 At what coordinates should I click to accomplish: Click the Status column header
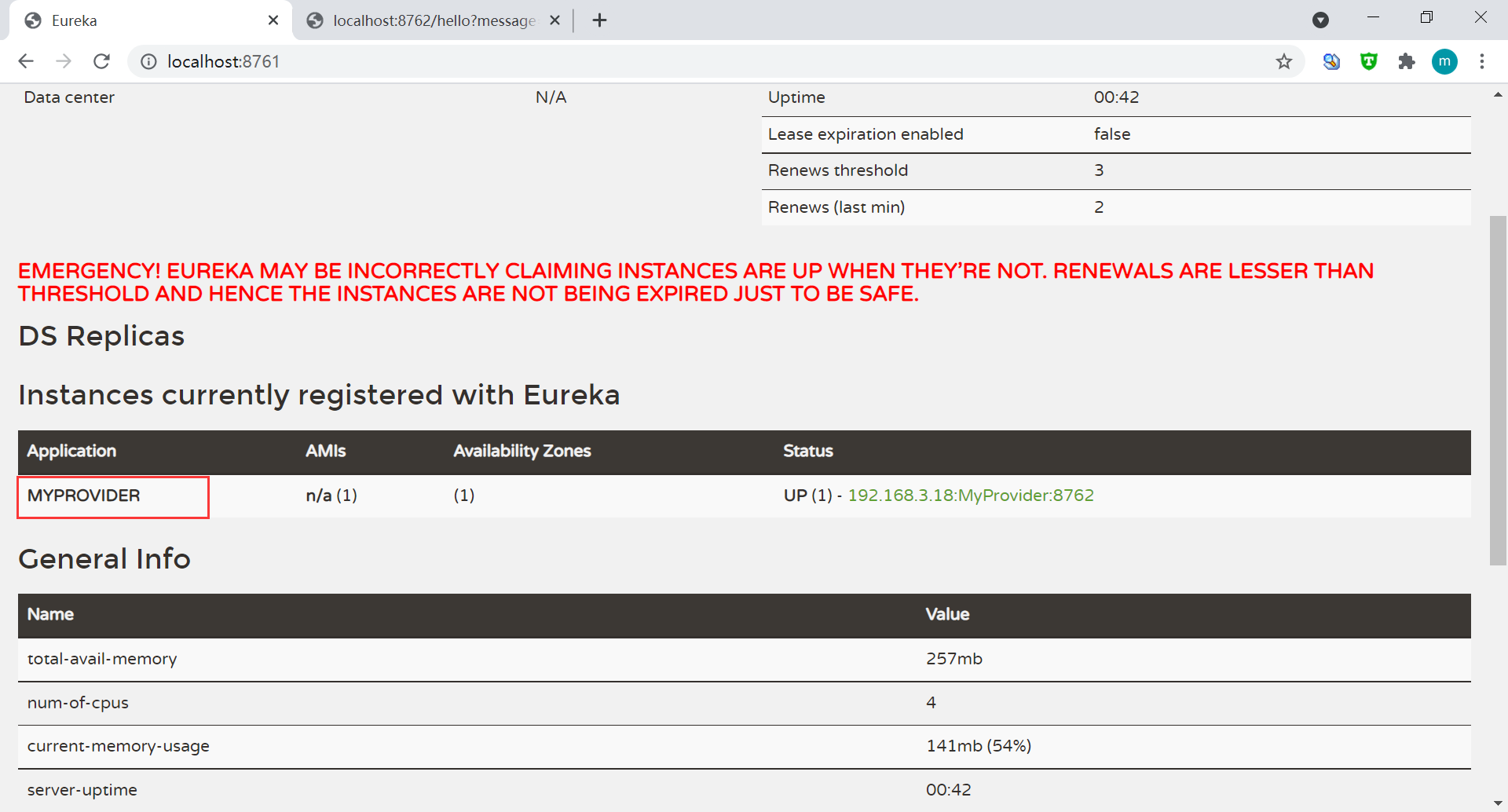click(808, 451)
